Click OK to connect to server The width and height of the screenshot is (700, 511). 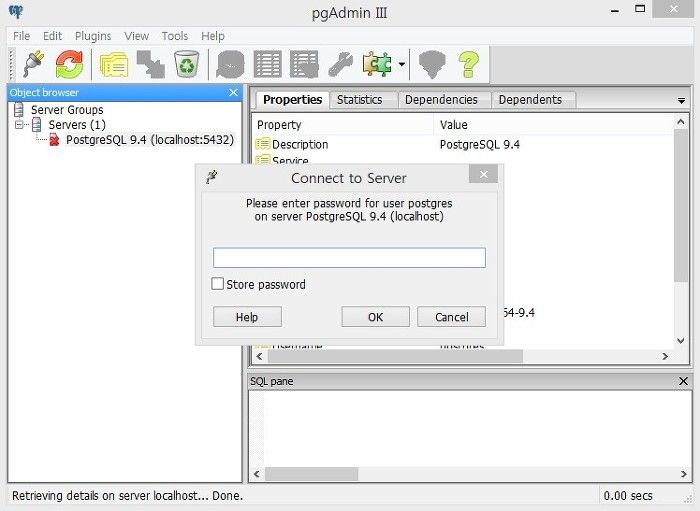[375, 317]
